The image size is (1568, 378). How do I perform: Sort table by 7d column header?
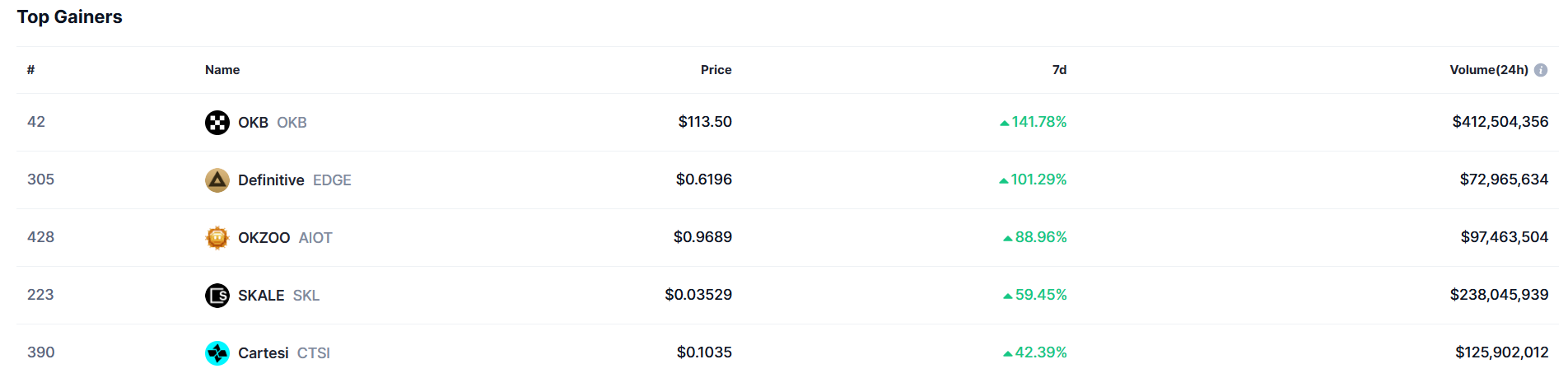pos(1059,70)
